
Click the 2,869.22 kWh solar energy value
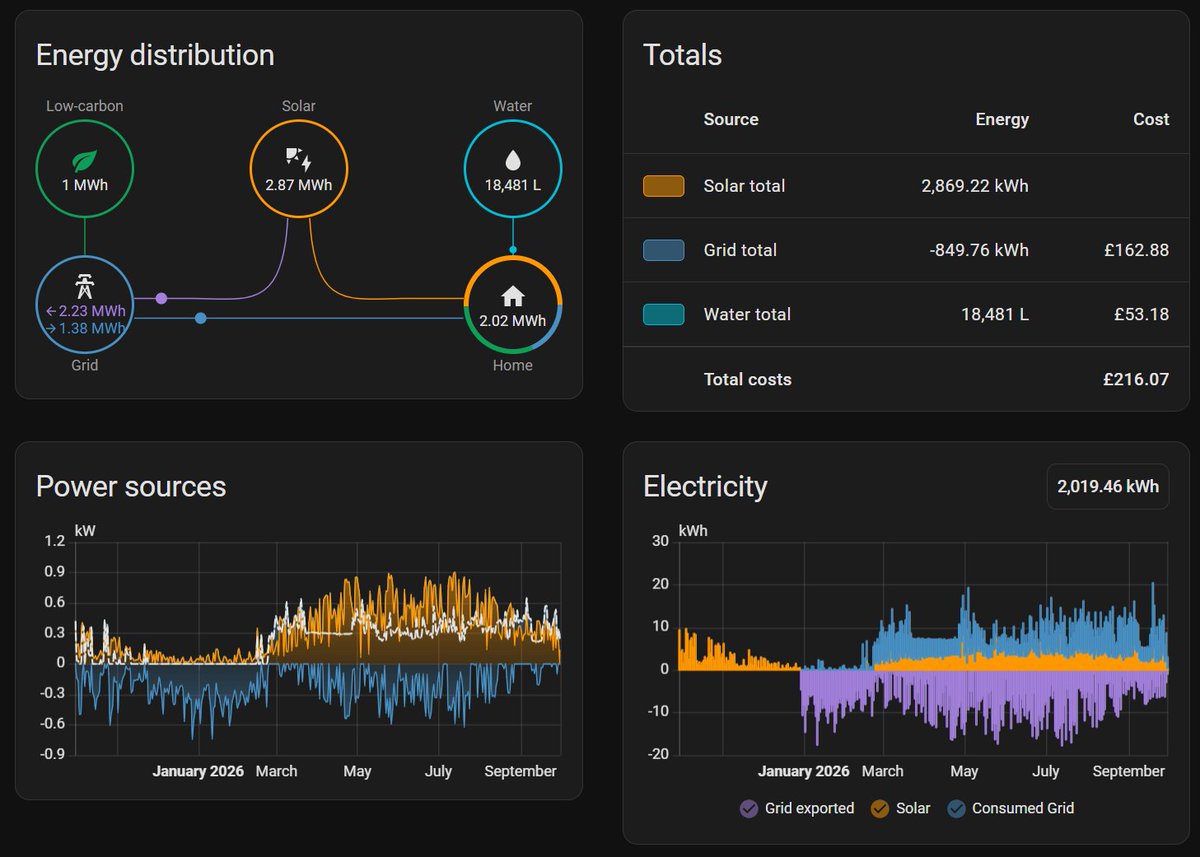pos(975,186)
